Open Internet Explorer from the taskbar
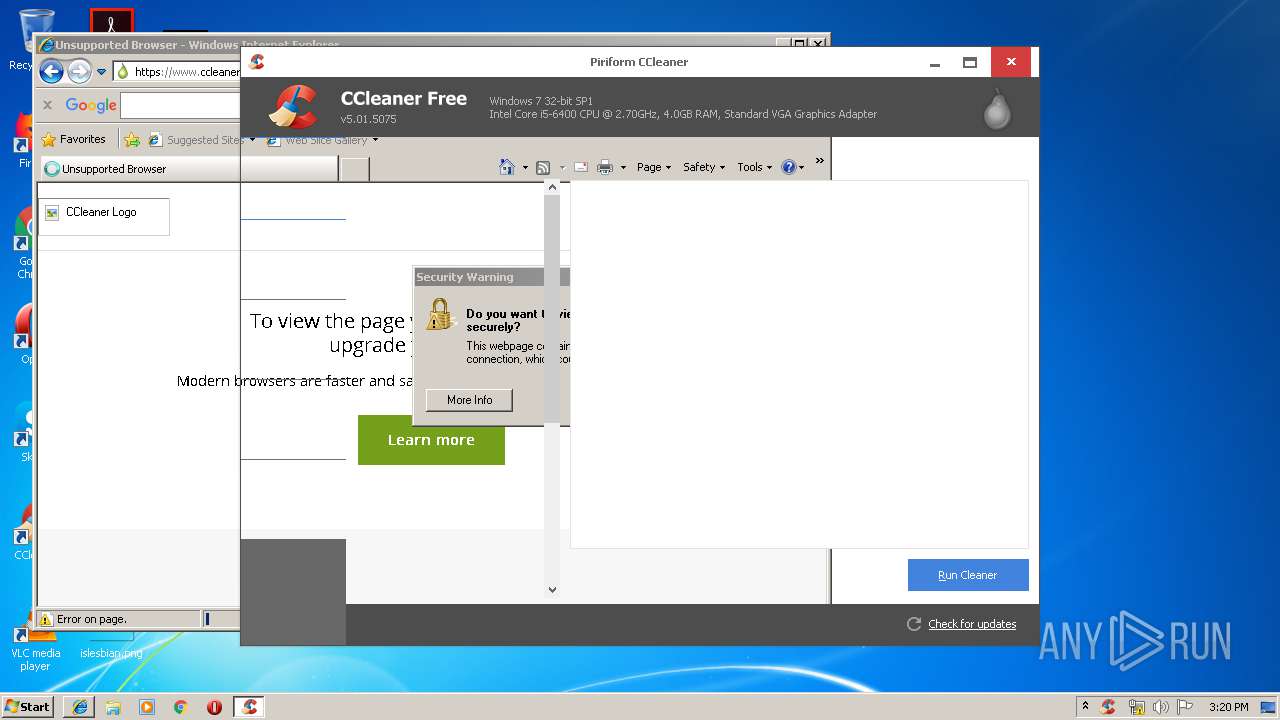This screenshot has width=1280, height=720. pos(80,707)
